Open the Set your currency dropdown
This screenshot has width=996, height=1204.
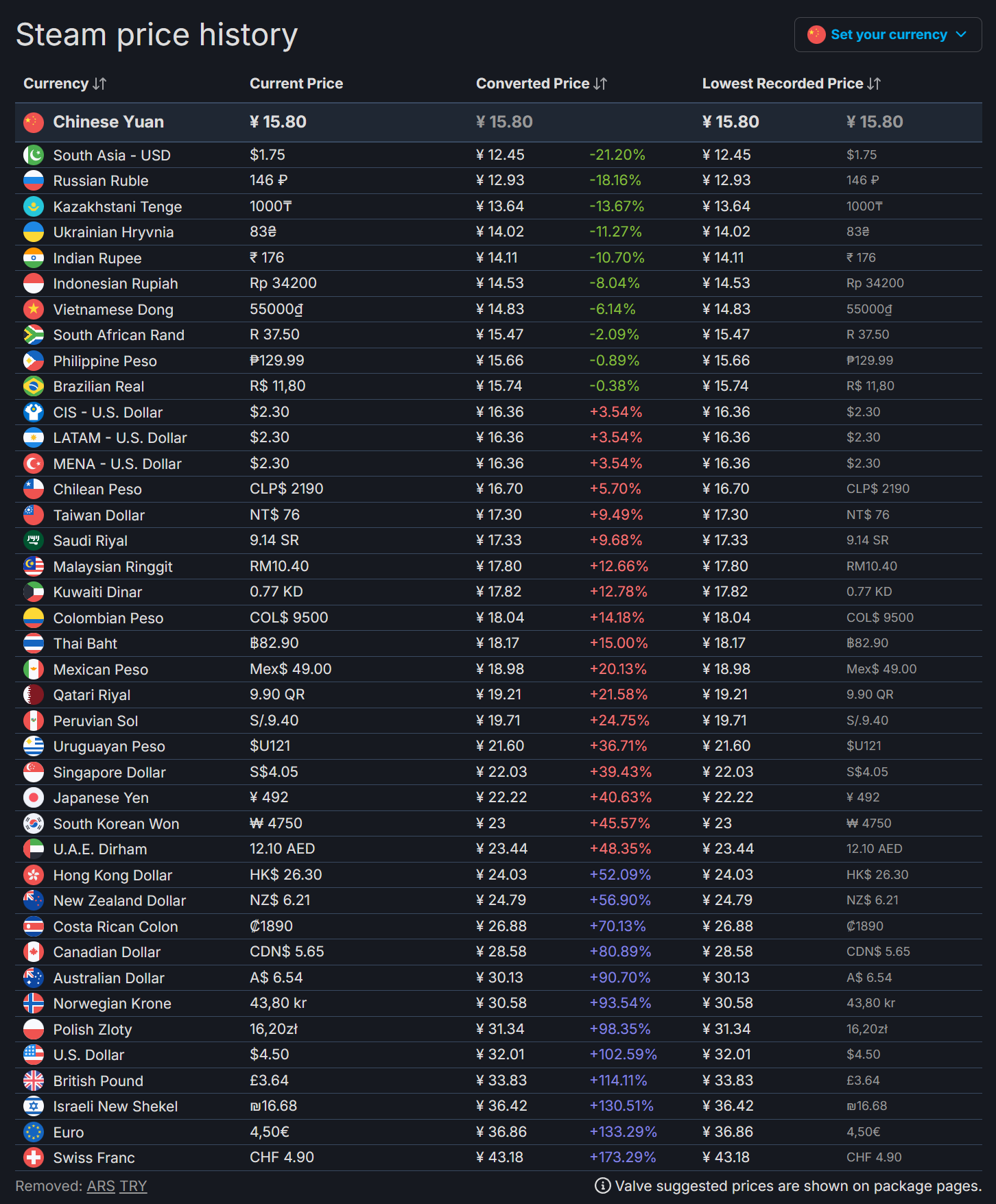(888, 34)
